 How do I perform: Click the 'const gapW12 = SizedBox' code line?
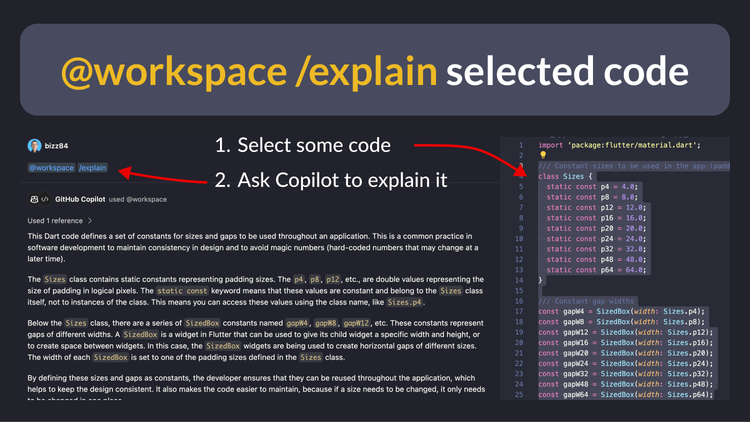[626, 332]
